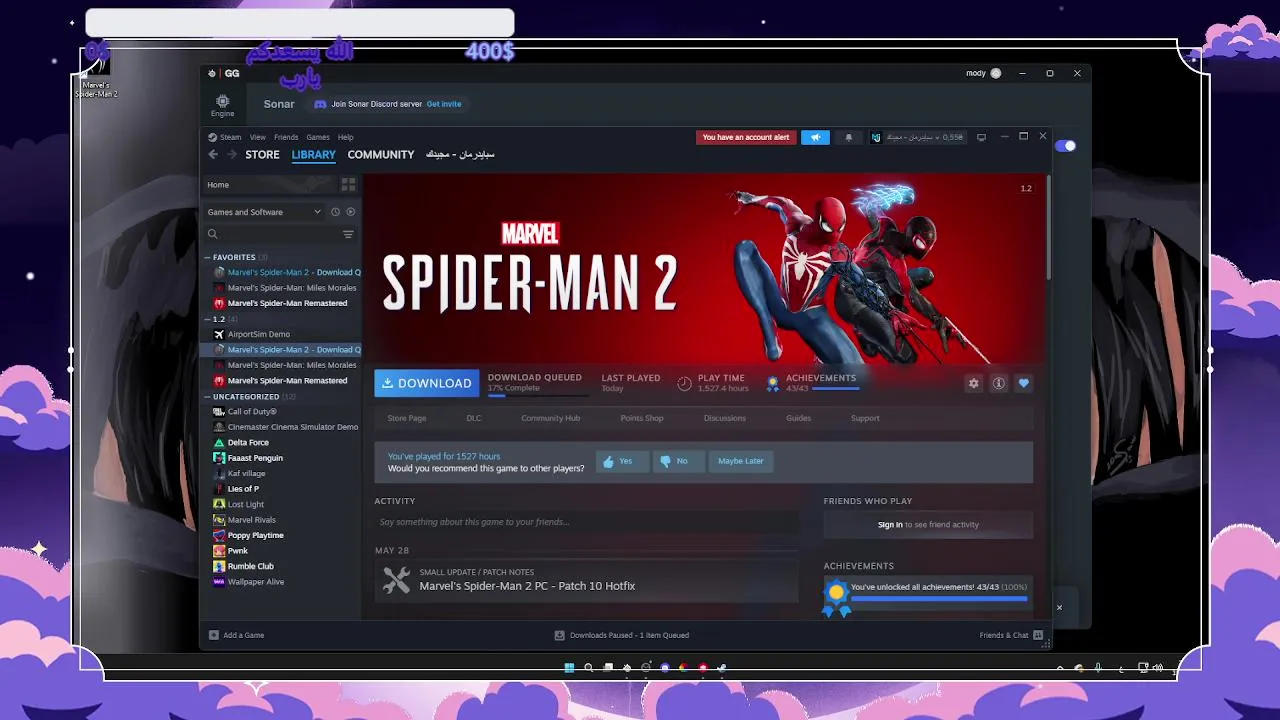The height and width of the screenshot is (720, 1280).
Task: Select Lies of P in the library list
Action: 243,489
